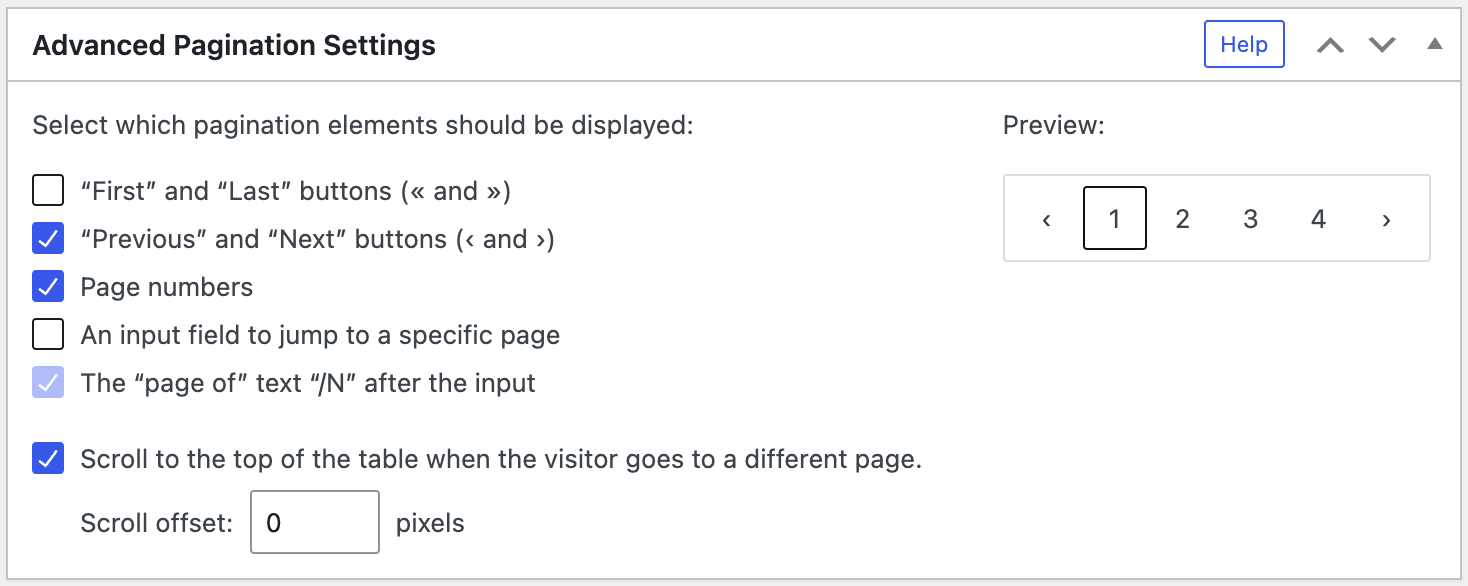This screenshot has width=1468, height=586.
Task: Click the Advanced Pagination Settings heading
Action: [234, 45]
